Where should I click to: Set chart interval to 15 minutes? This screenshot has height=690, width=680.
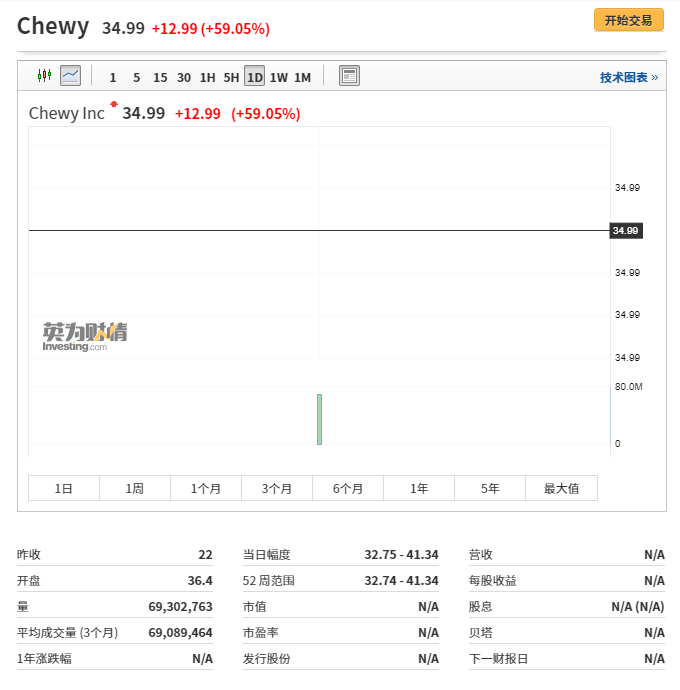click(160, 78)
